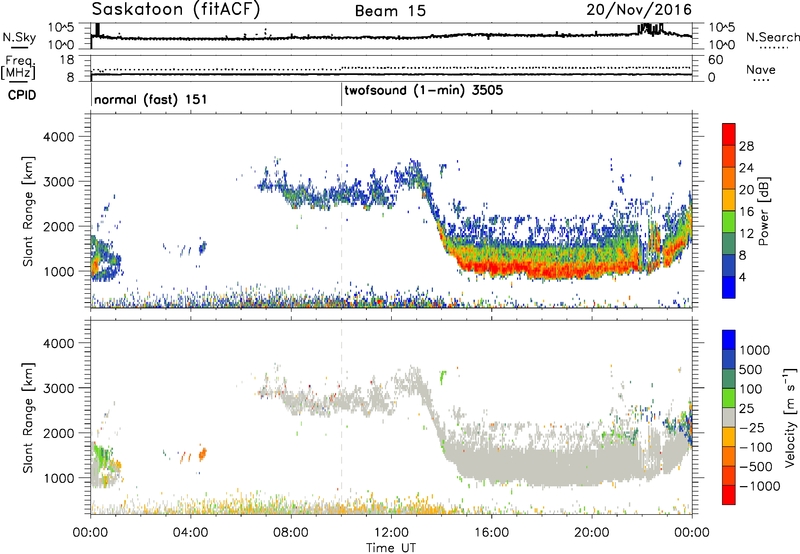Click the 4000 km tick of Power panel
800x554 pixels.
[x=58, y=137]
